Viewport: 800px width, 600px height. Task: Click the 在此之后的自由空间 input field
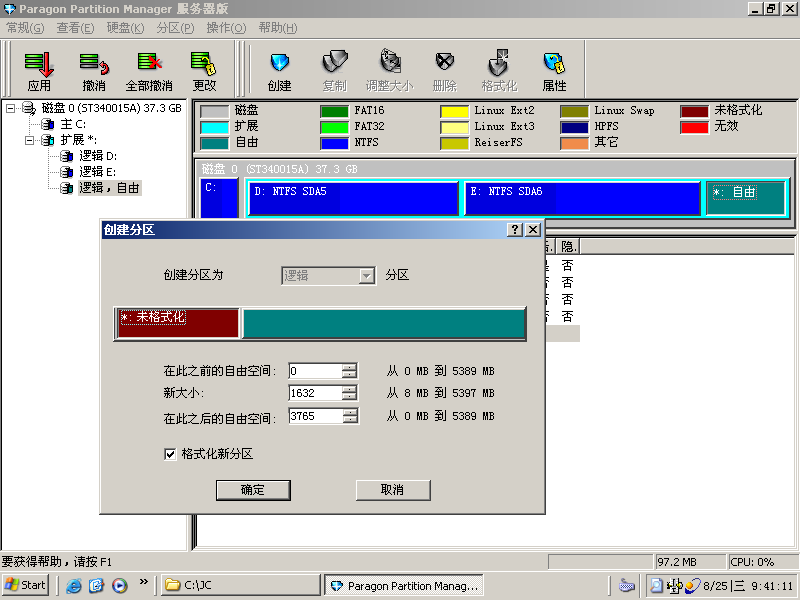pos(315,416)
